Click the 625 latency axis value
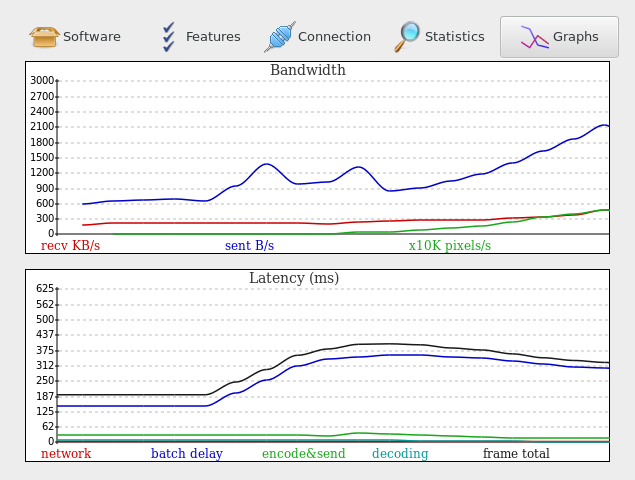 pos(45,288)
